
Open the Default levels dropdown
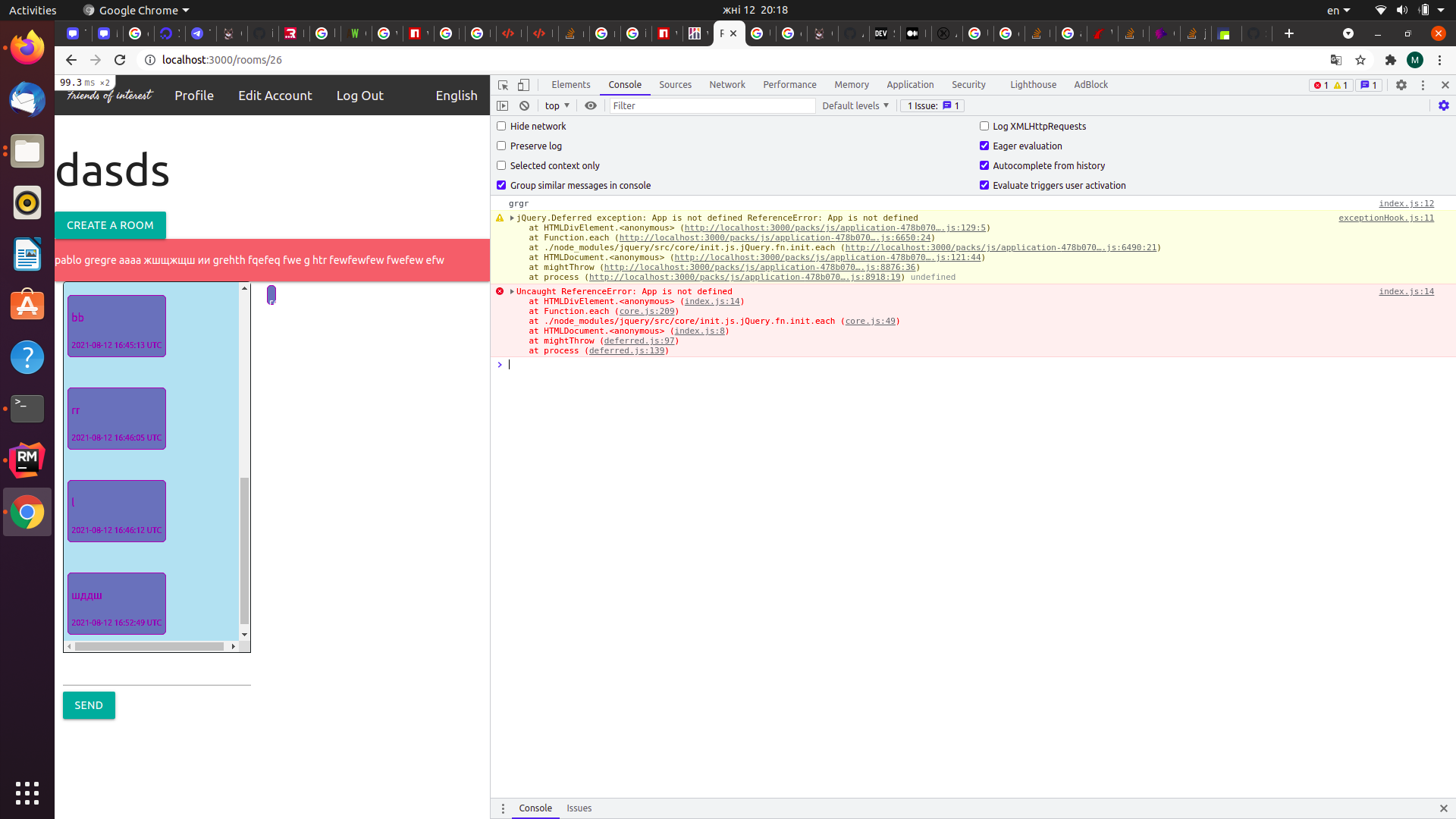pos(855,105)
